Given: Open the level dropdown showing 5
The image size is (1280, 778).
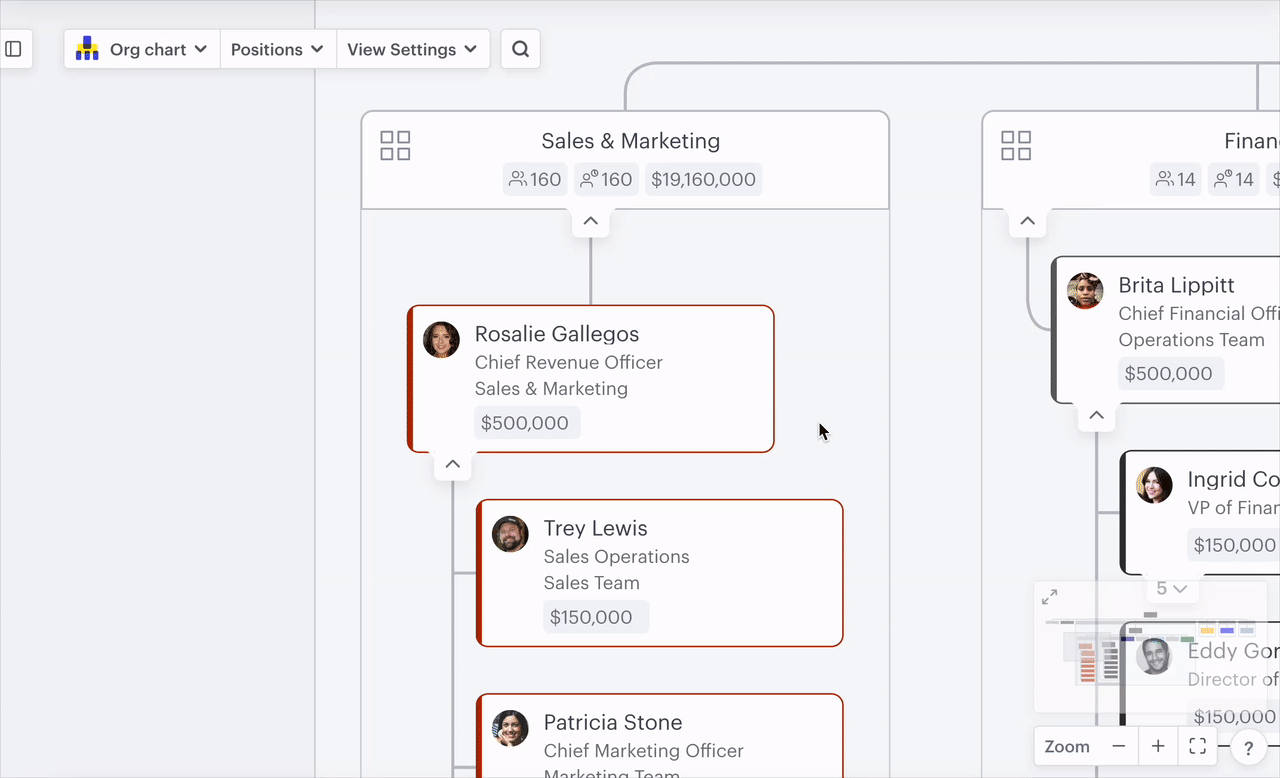Looking at the screenshot, I should (x=1172, y=589).
